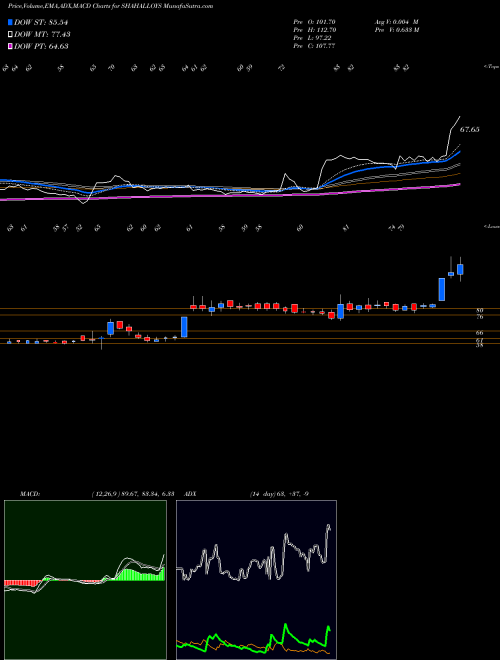
Task: Click the DOW ST value label
Action: [41, 22]
